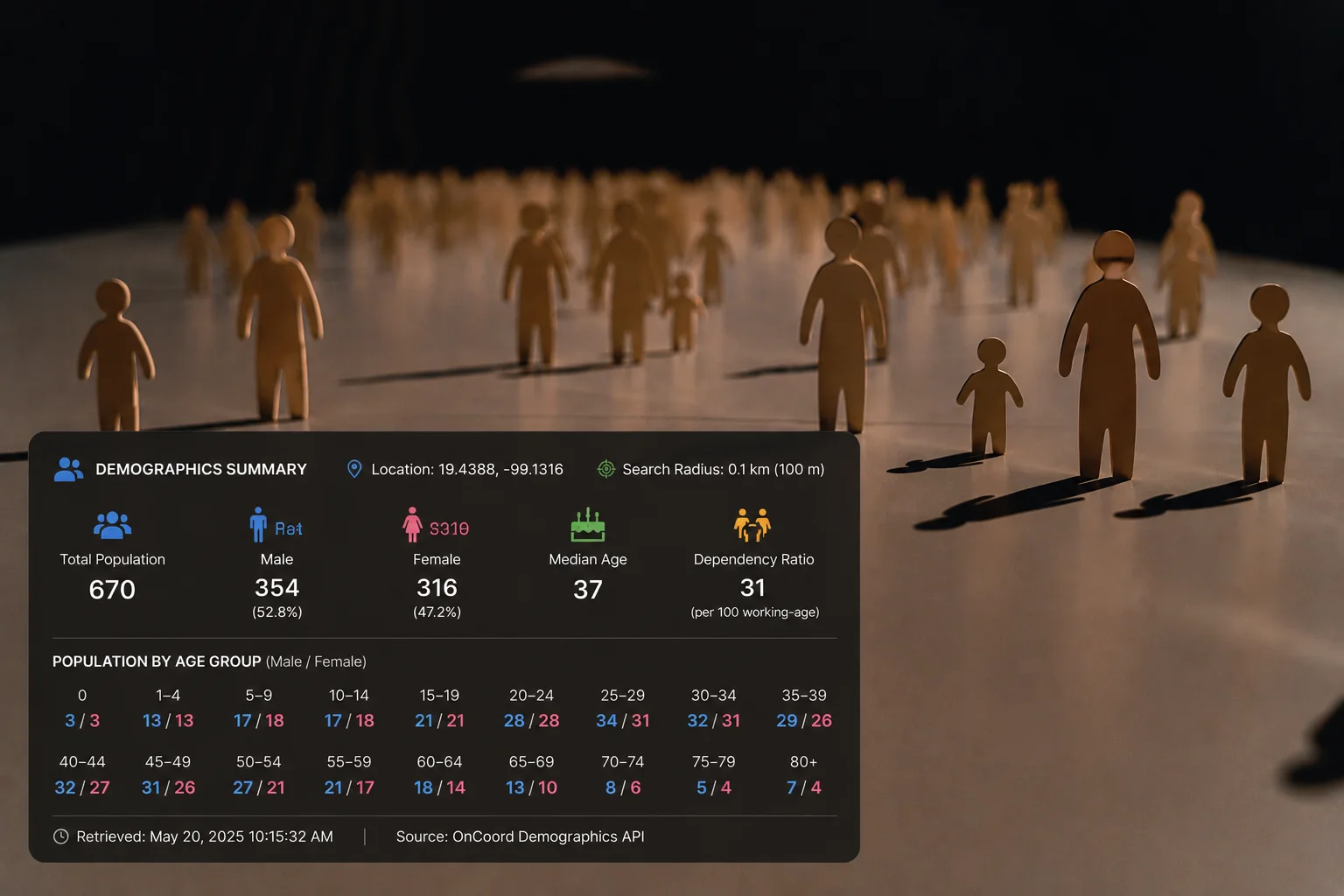The image size is (1344, 896).
Task: Click age 60–64 value '18 / 14'
Action: tap(439, 787)
